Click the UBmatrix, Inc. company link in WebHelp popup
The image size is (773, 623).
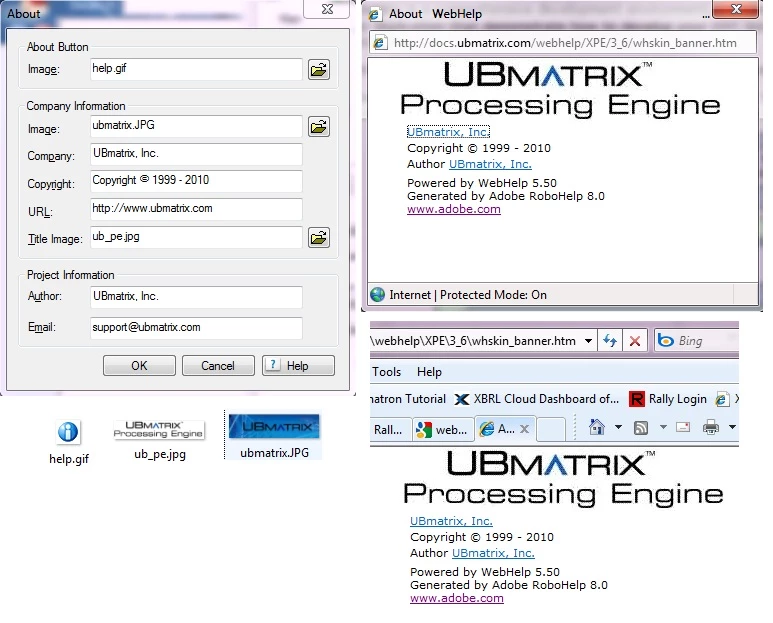[448, 132]
